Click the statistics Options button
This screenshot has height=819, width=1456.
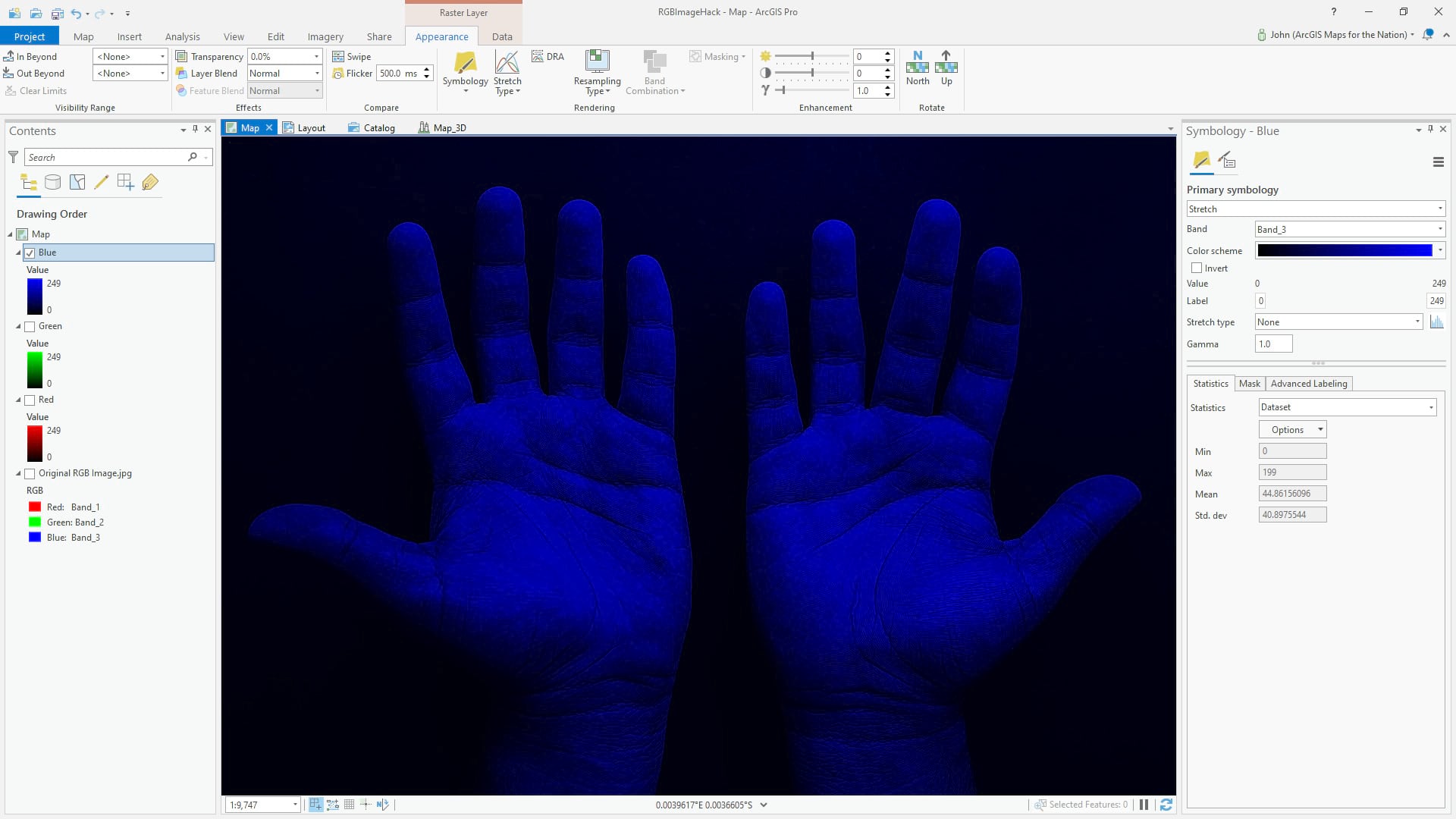pos(1292,430)
